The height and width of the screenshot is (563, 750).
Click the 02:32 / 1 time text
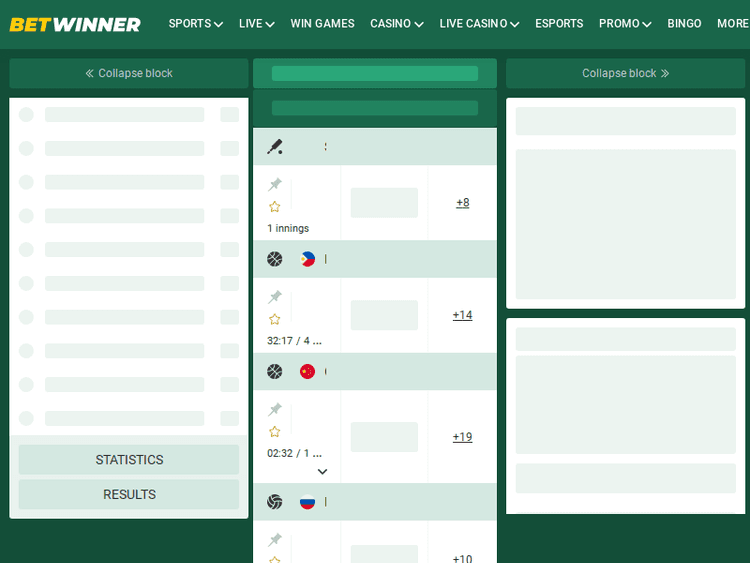[294, 453]
